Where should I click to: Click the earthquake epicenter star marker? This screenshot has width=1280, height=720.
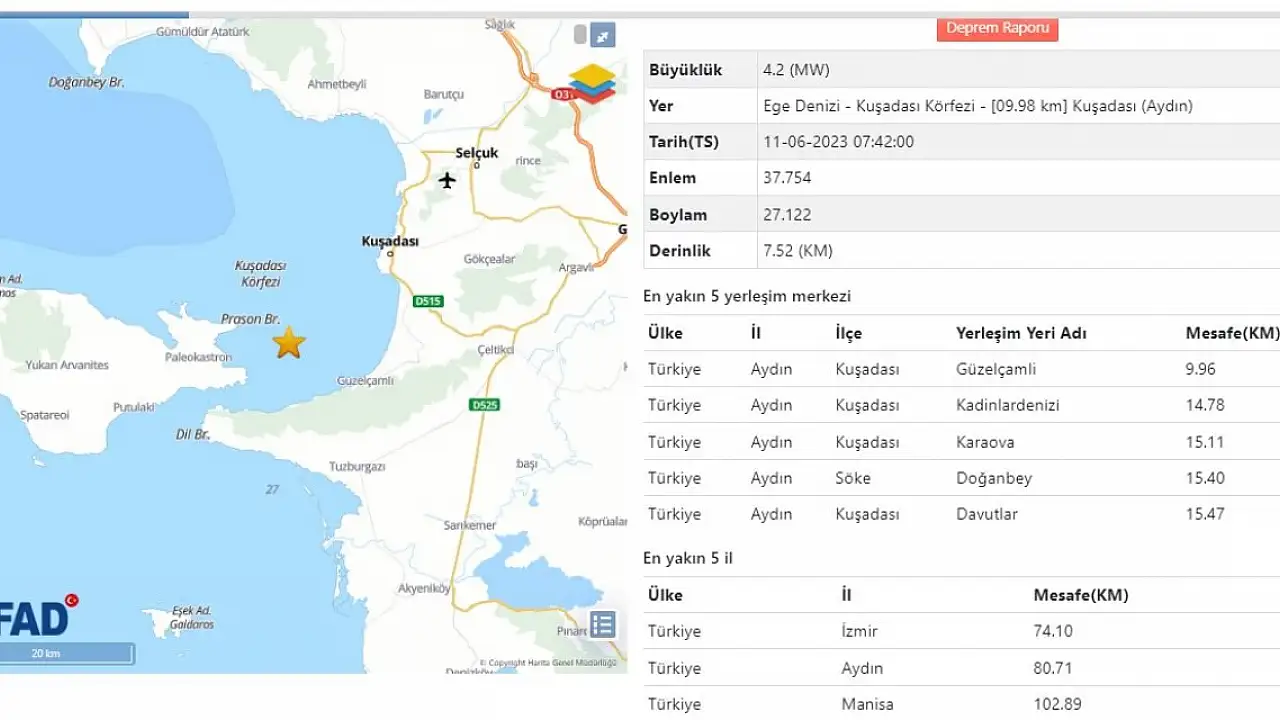point(289,342)
